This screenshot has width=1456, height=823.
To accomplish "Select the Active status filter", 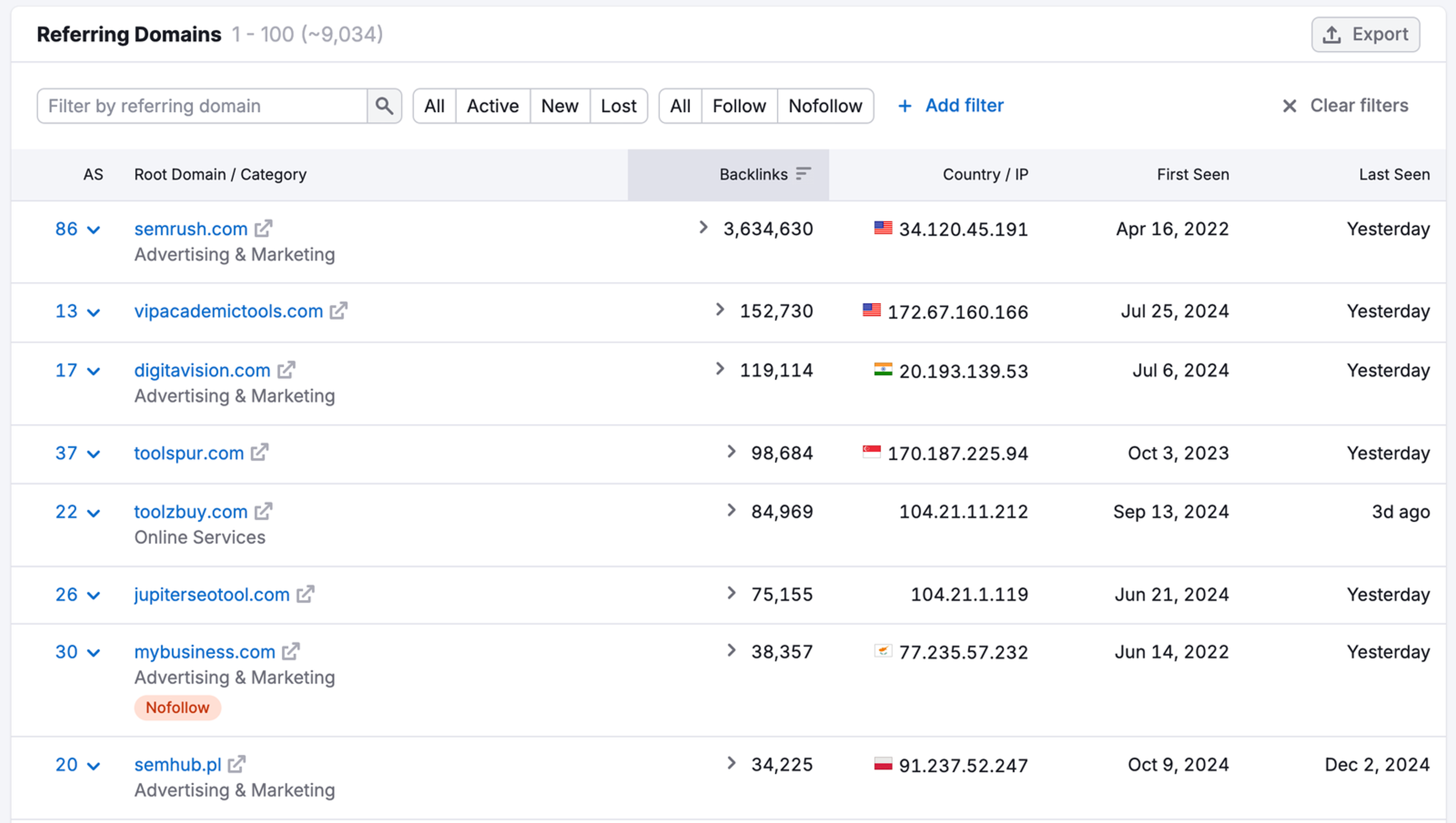I will click(493, 106).
